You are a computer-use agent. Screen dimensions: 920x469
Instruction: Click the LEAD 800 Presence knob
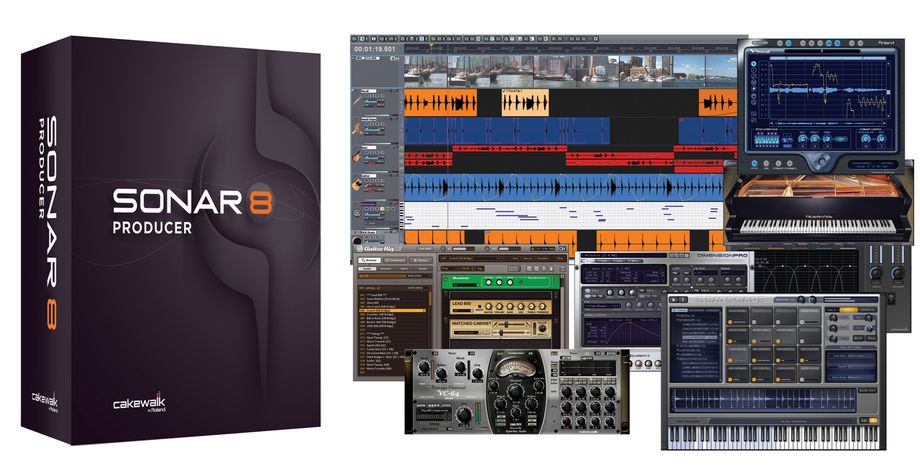(x=544, y=306)
